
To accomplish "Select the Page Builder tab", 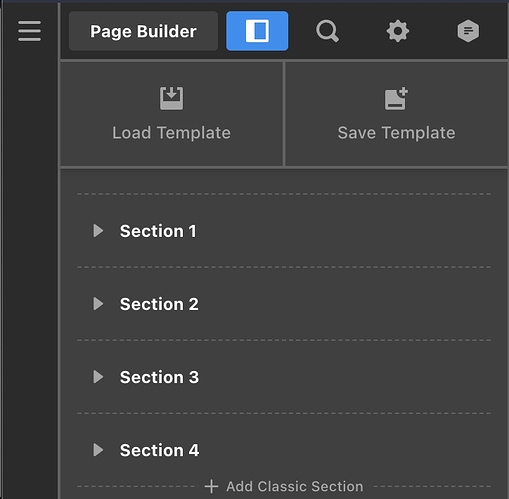I will coord(143,31).
